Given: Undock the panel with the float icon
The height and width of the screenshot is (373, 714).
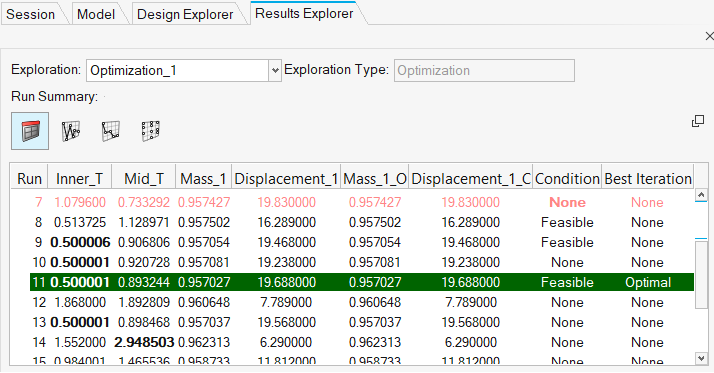Looking at the screenshot, I should (x=698, y=121).
